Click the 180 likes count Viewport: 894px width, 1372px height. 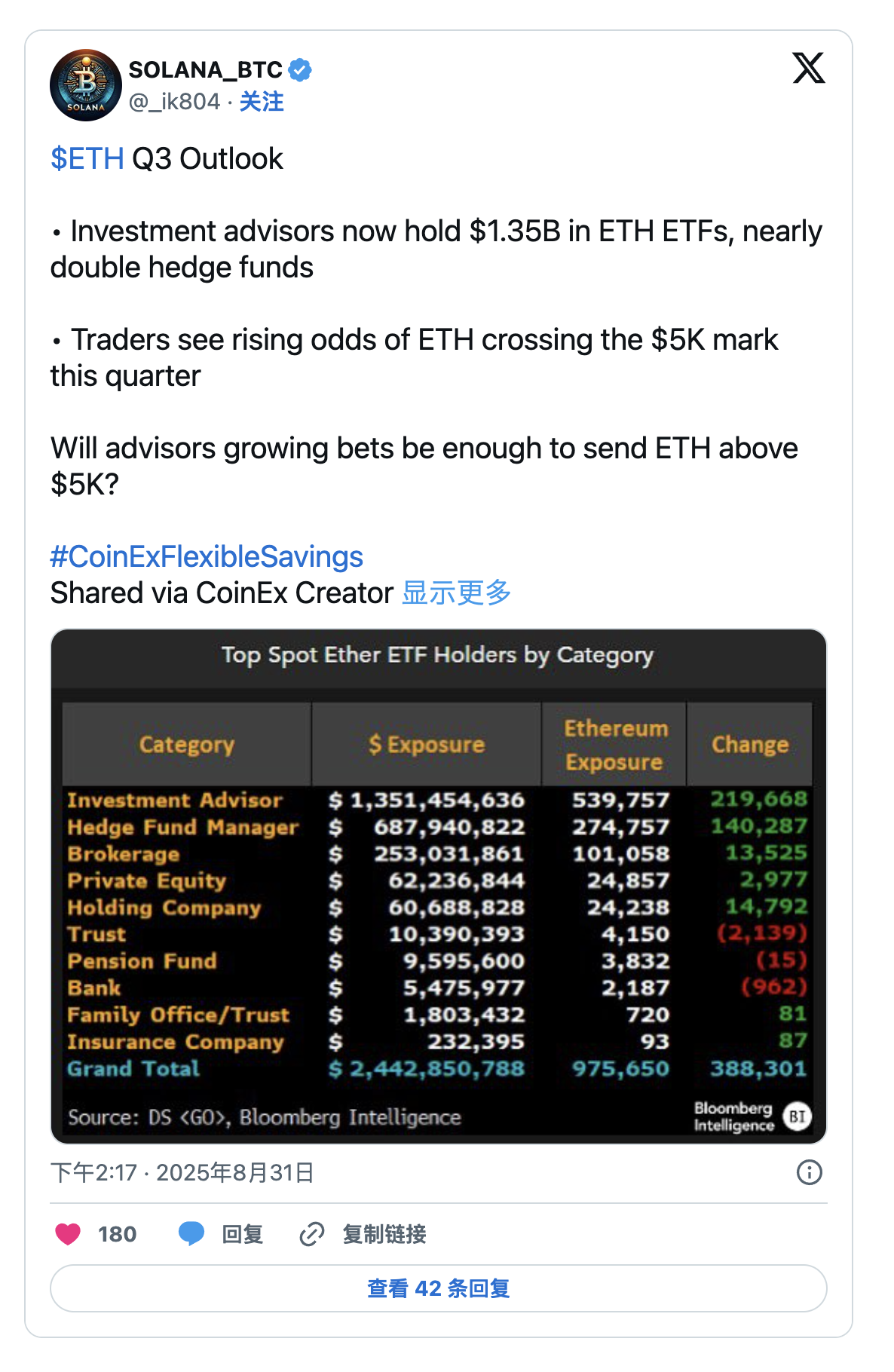click(117, 1234)
